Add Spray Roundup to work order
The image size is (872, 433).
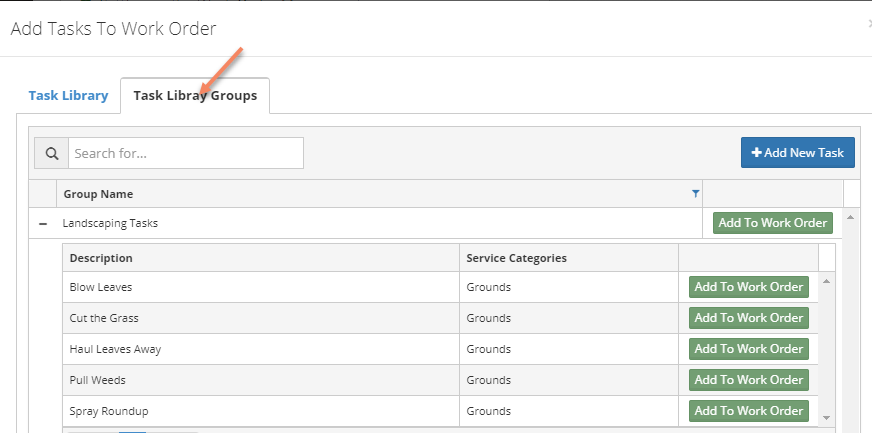749,411
